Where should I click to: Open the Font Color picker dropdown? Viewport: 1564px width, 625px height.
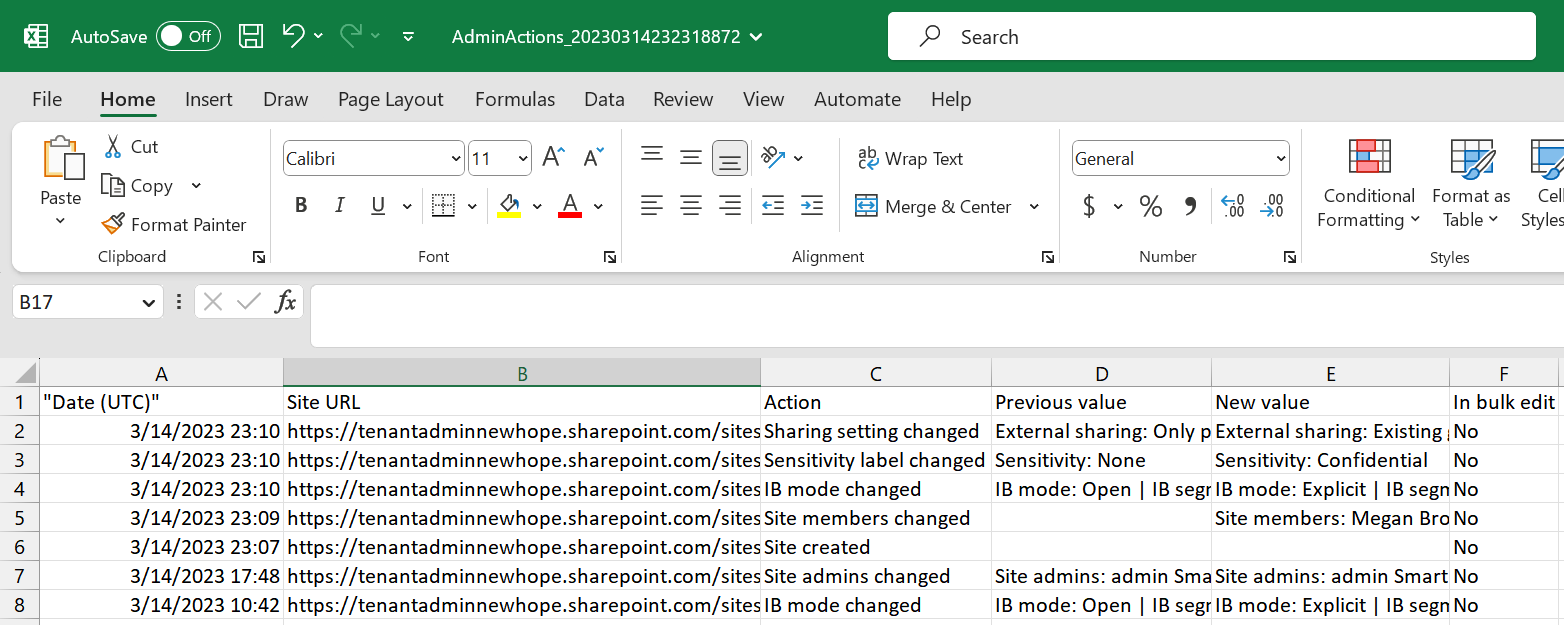coord(597,206)
